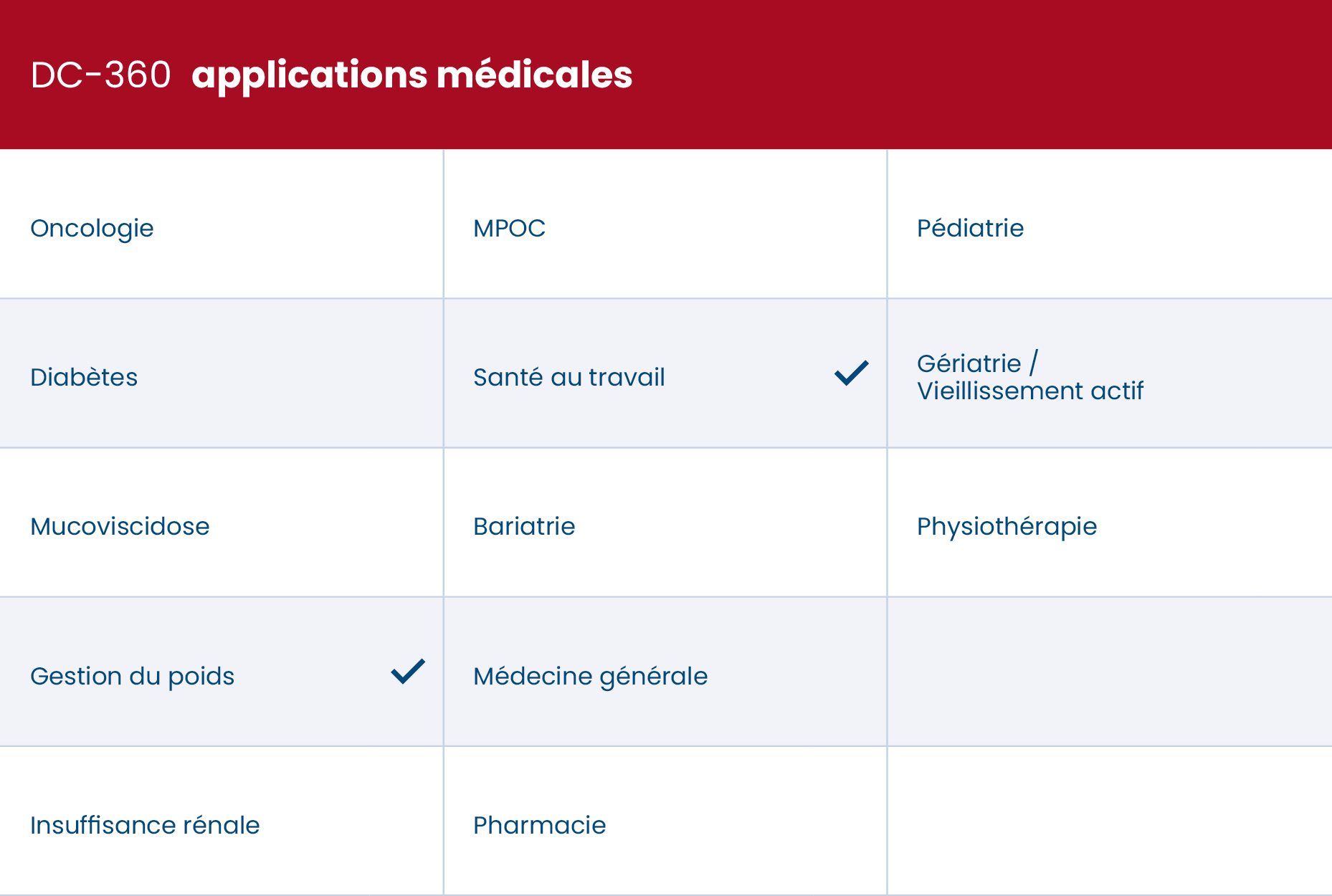Screen dimensions: 1332x896
Task: Click Médecine générale cell
Action: pyautogui.click(x=590, y=676)
